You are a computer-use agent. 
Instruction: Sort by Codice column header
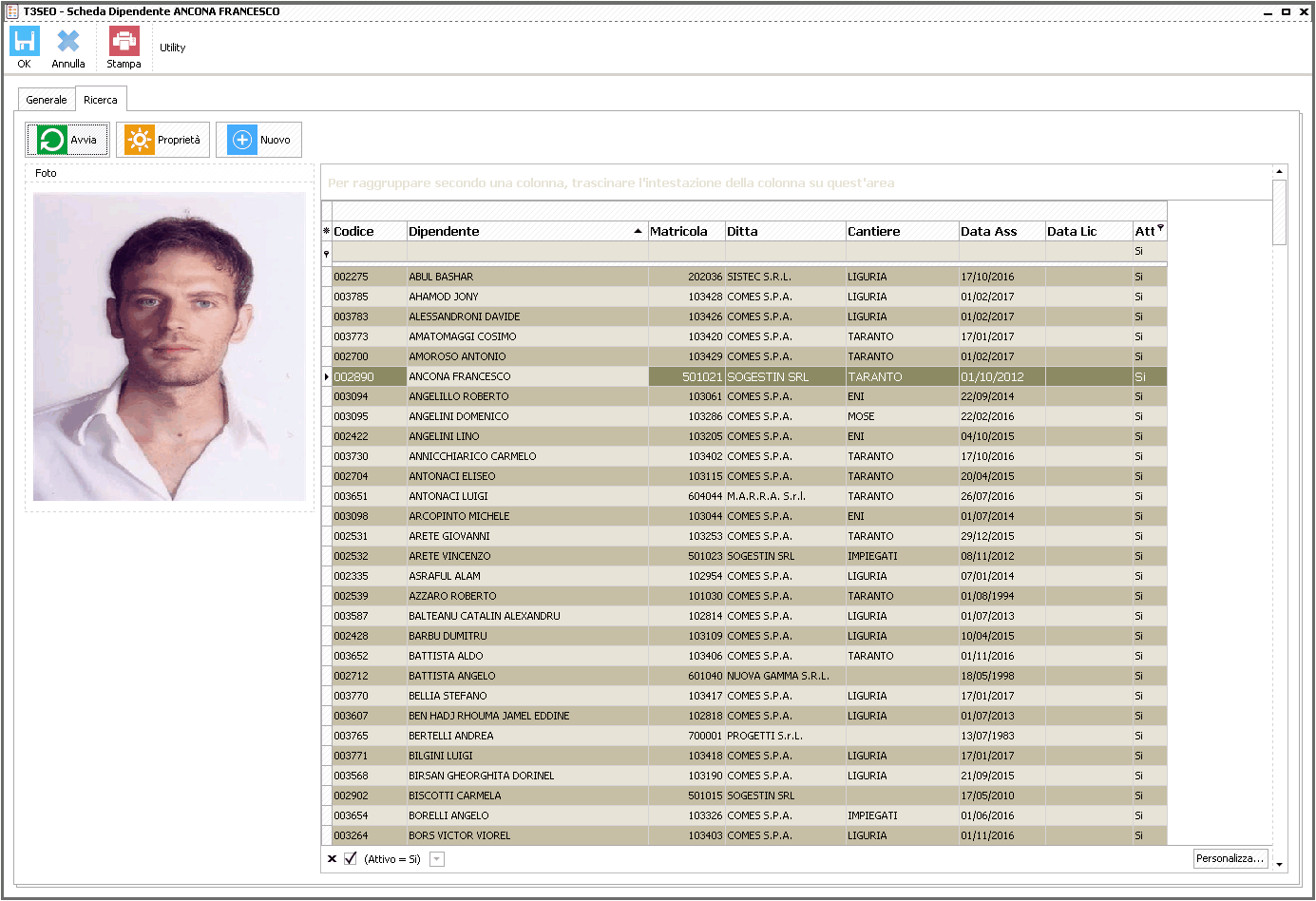click(370, 231)
